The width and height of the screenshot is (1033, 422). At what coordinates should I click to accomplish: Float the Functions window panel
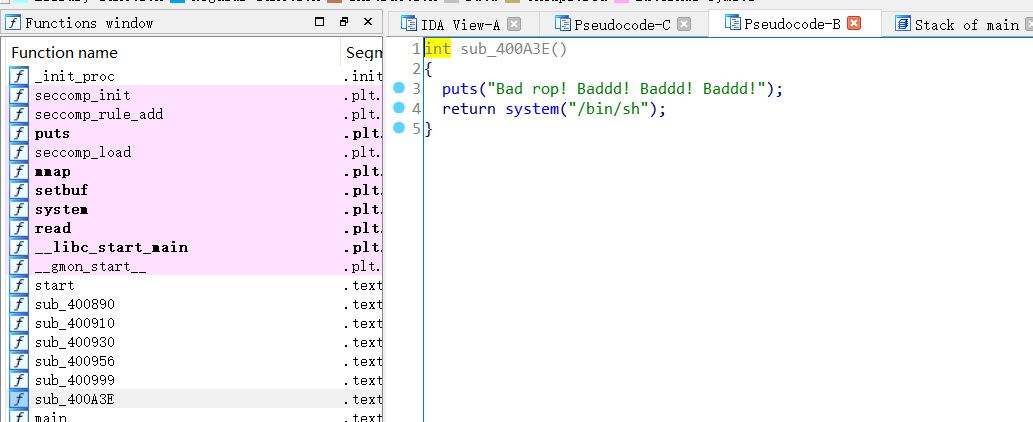tap(344, 22)
